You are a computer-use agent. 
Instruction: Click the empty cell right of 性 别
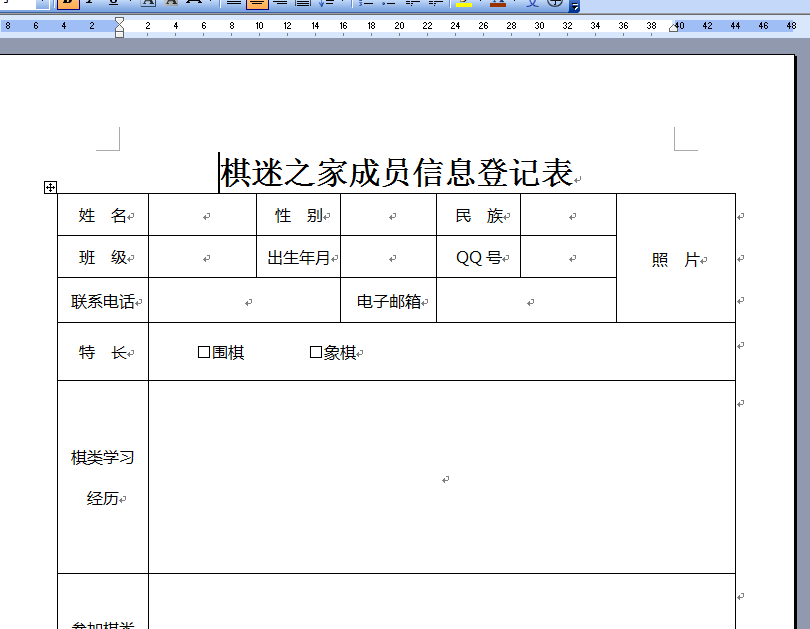pos(388,215)
